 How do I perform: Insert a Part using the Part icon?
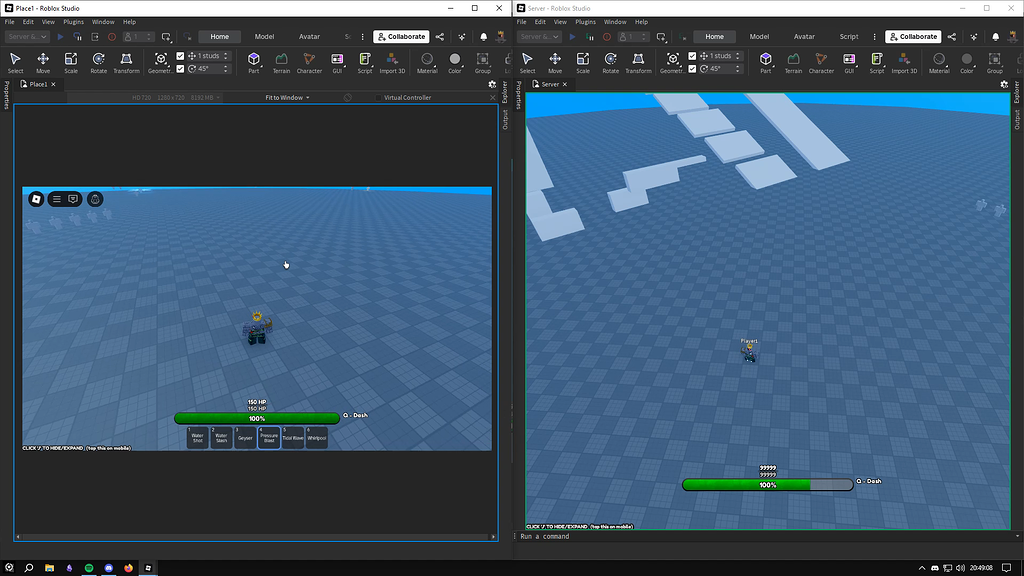click(254, 58)
